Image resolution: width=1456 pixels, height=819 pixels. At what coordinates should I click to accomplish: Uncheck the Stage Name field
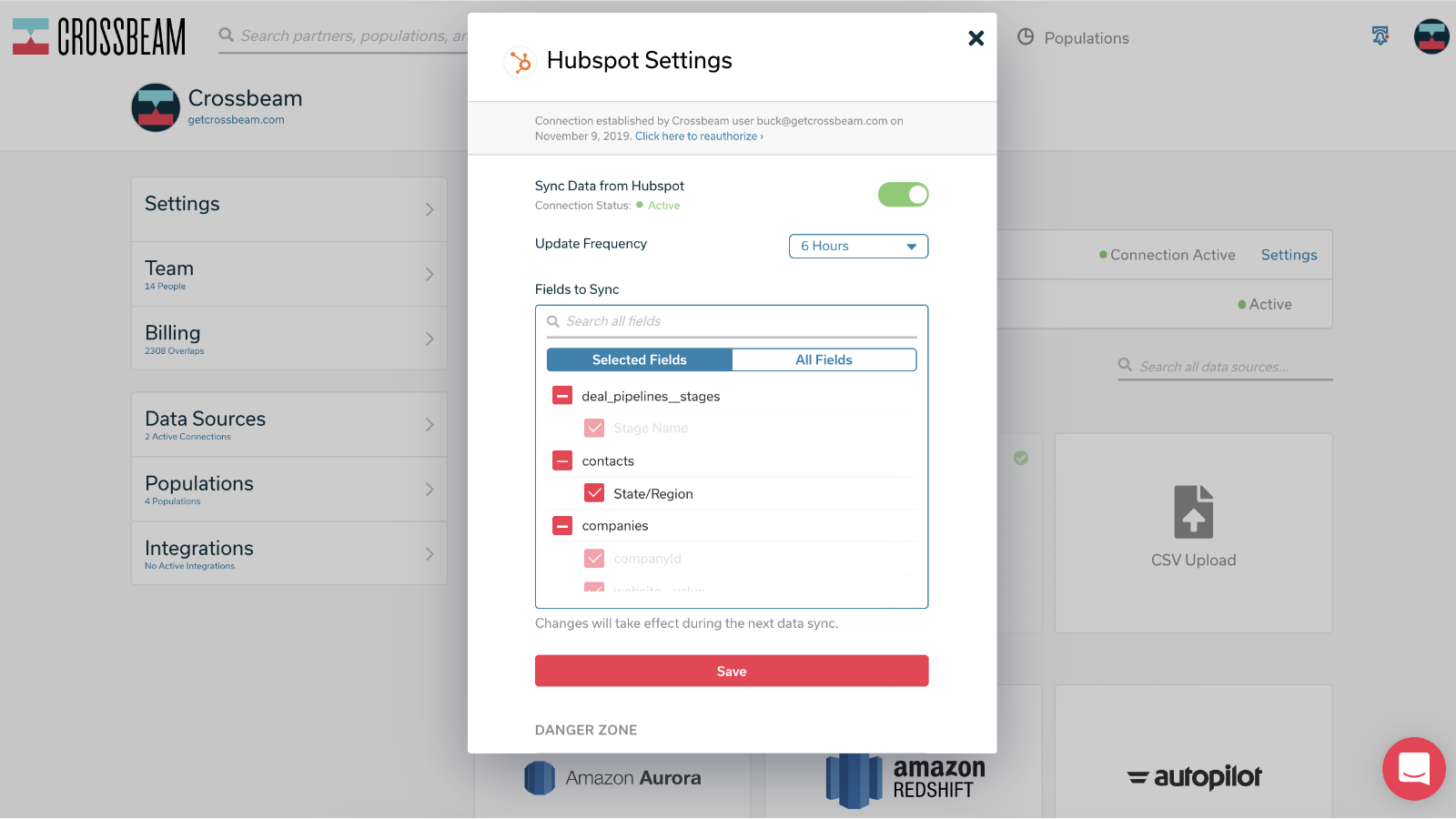(594, 428)
